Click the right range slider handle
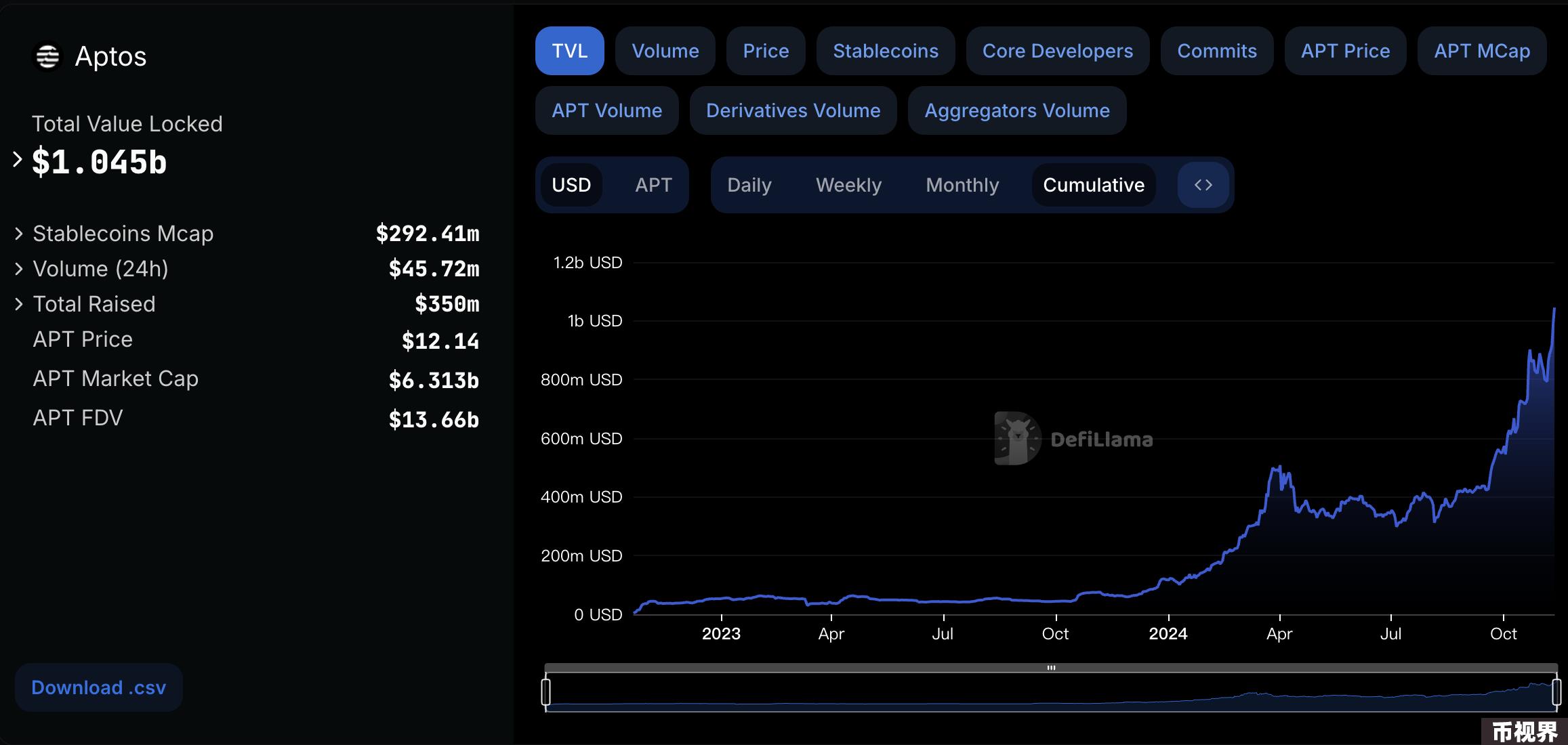1568x745 pixels. (1556, 691)
